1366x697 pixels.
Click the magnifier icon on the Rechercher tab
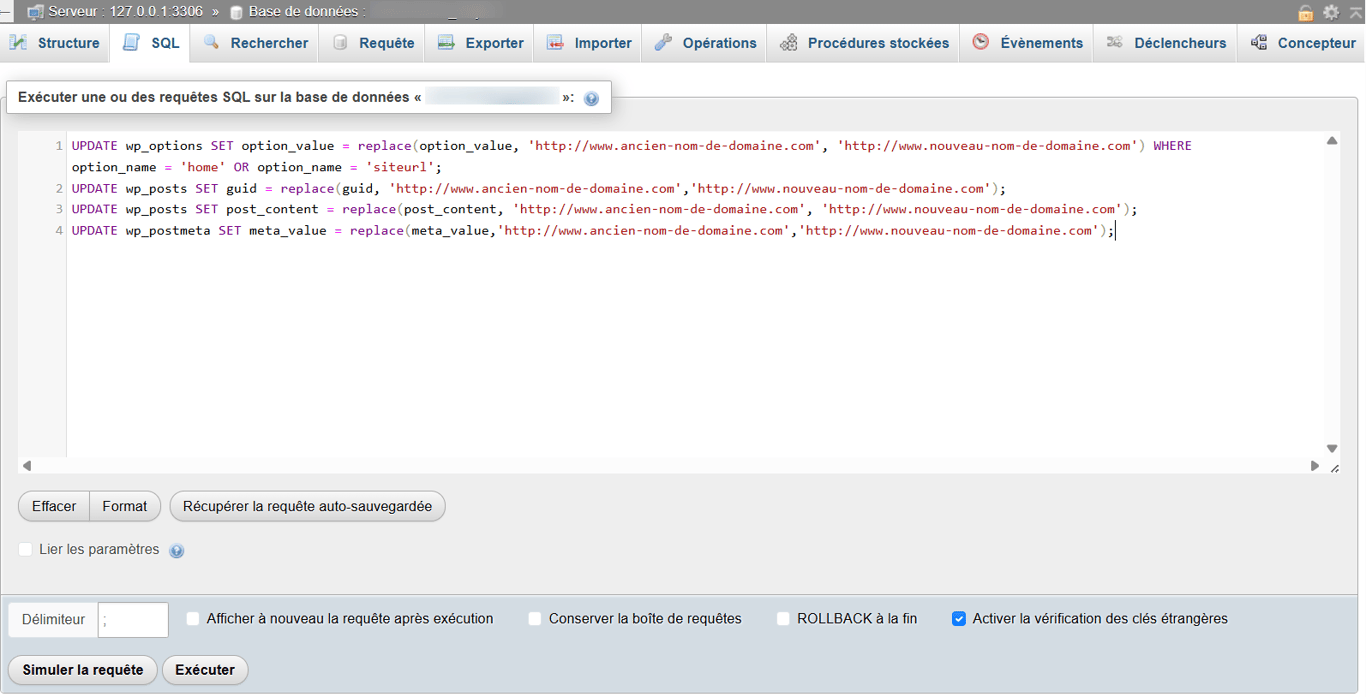point(210,43)
